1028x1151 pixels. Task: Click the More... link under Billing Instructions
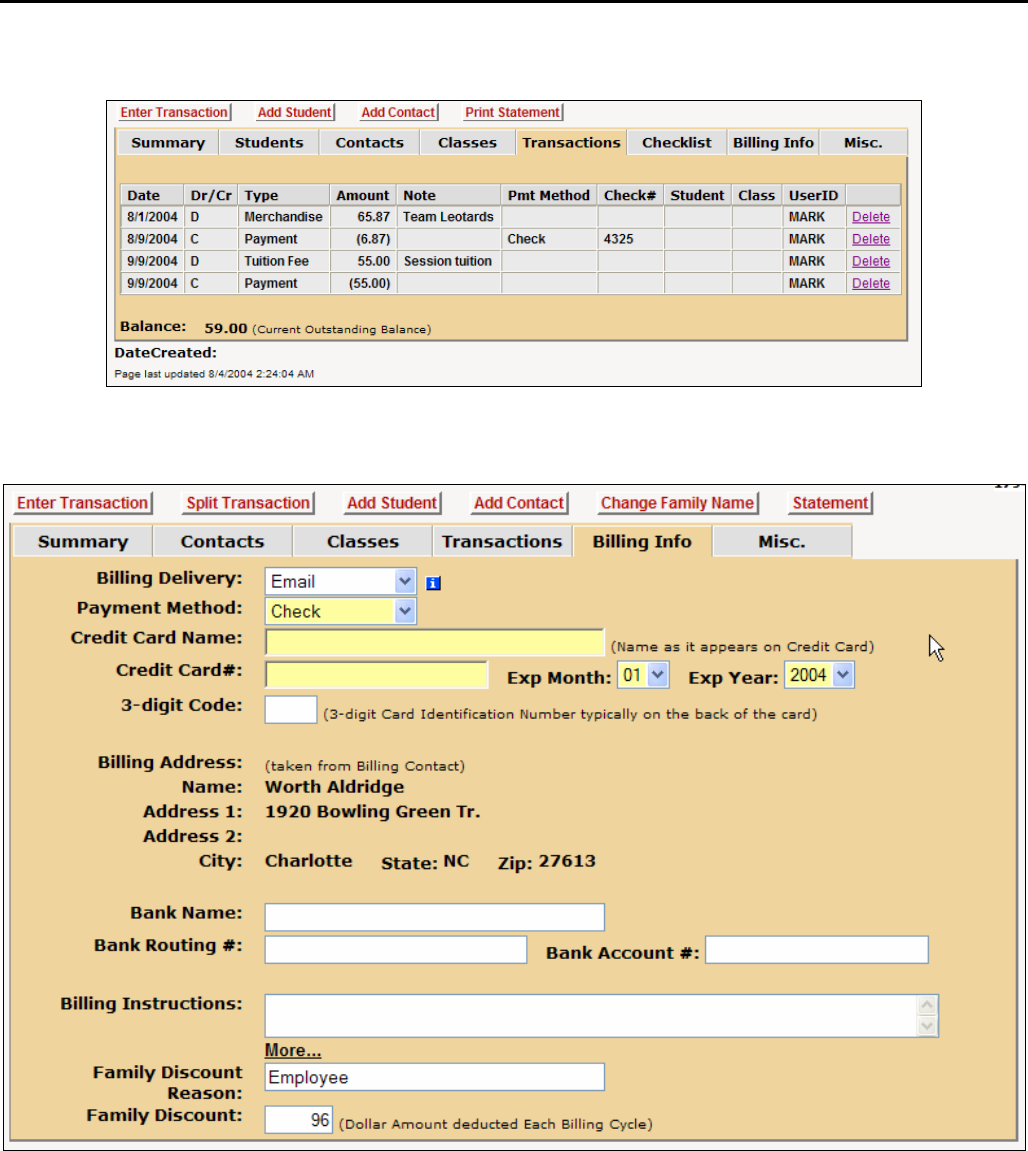(x=293, y=1050)
